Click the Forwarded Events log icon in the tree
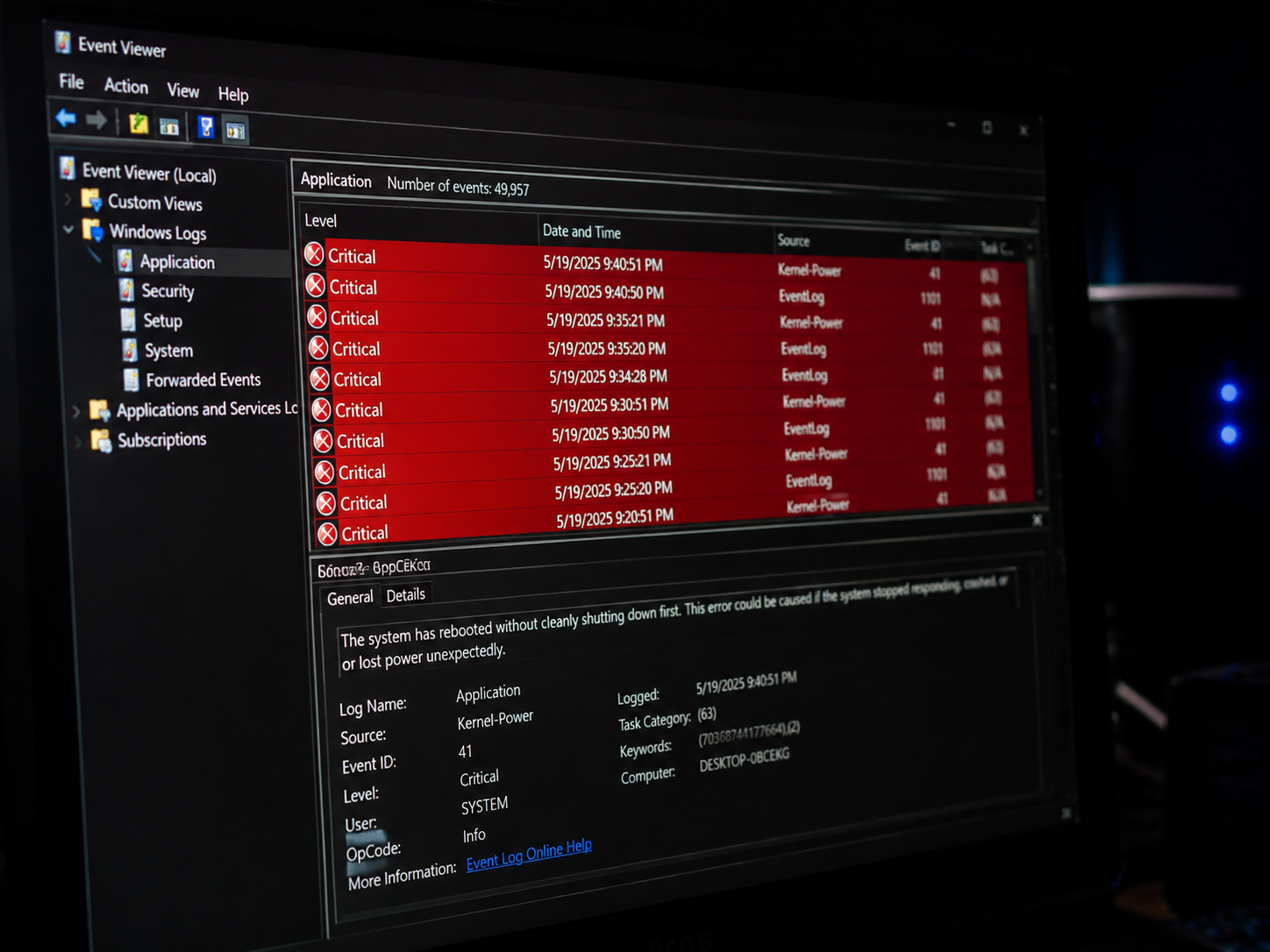1270x952 pixels. point(132,379)
